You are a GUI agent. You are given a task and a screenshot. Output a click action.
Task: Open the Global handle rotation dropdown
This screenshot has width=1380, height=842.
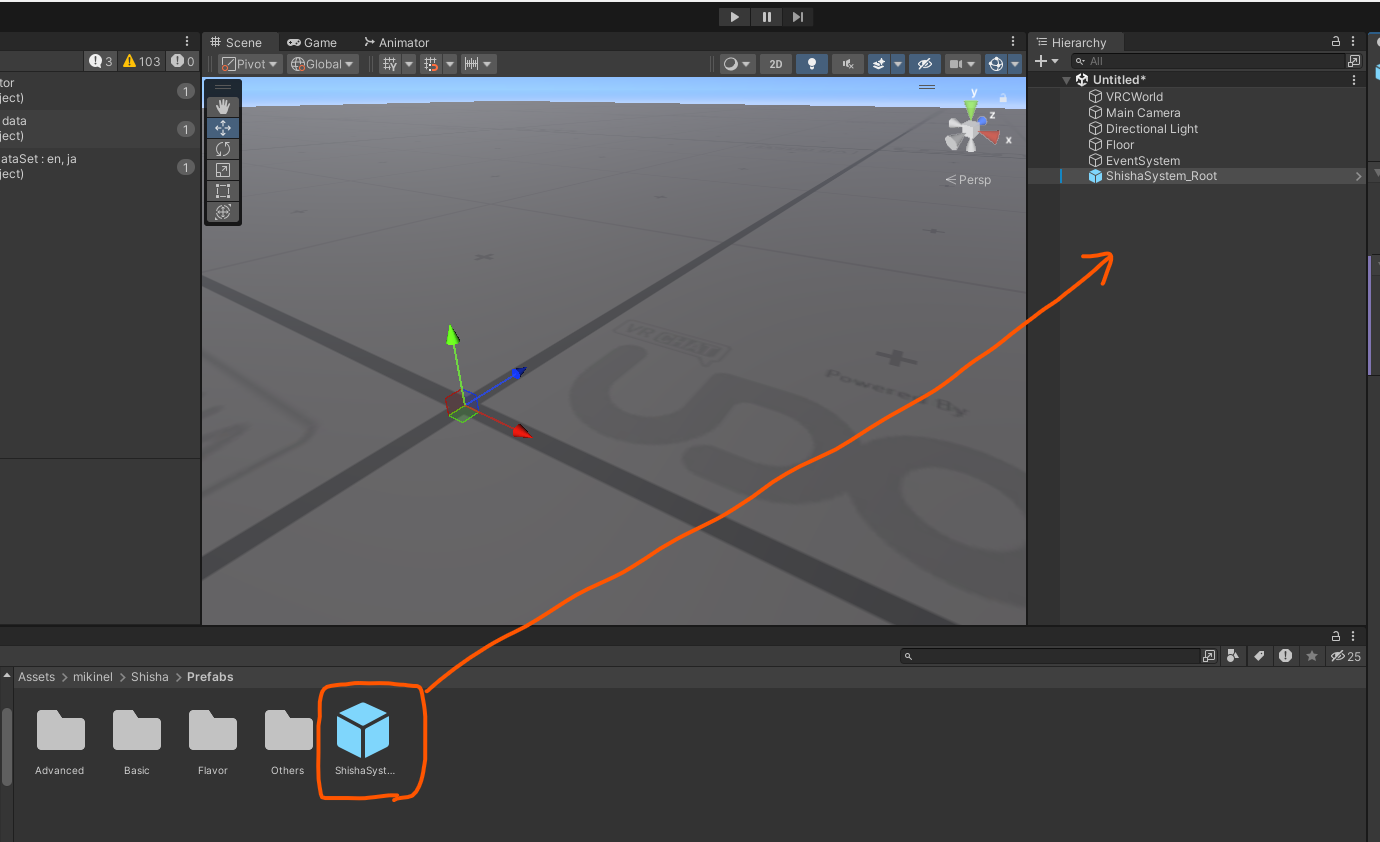coord(322,64)
